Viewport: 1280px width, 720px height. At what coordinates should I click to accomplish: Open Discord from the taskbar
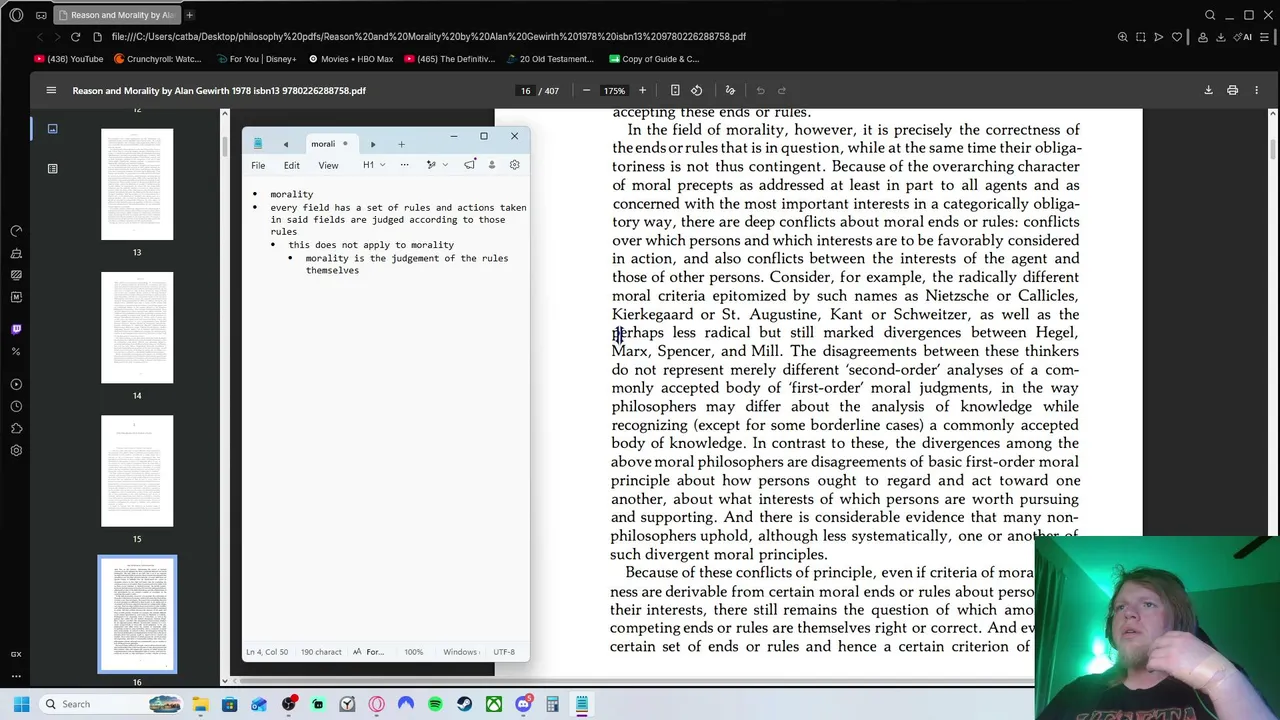pyautogui.click(x=523, y=704)
